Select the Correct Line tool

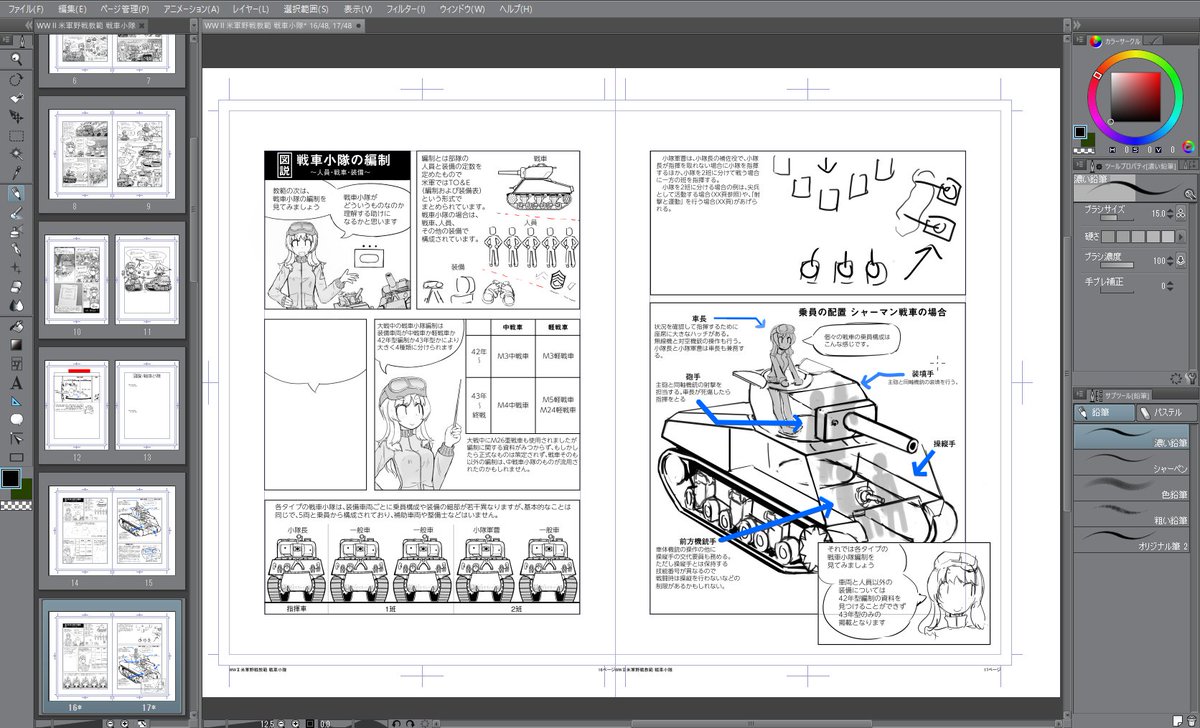(x=17, y=438)
